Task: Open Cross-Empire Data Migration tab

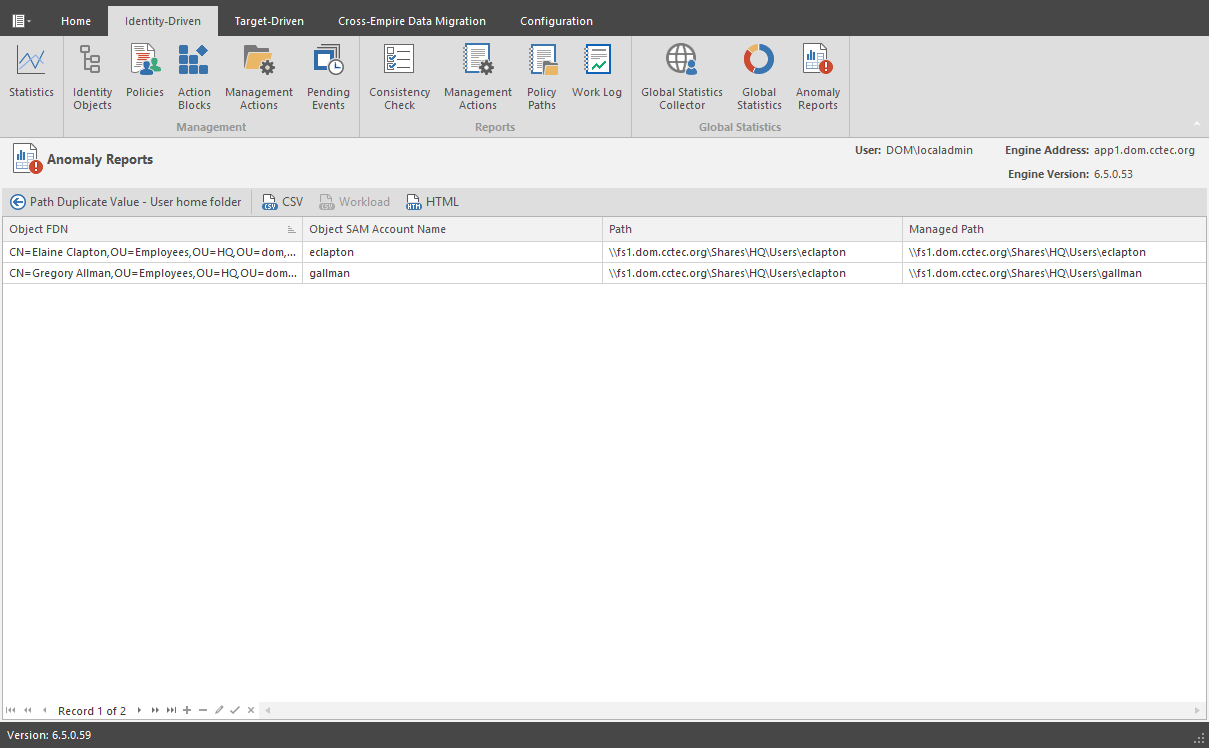Action: (x=412, y=21)
